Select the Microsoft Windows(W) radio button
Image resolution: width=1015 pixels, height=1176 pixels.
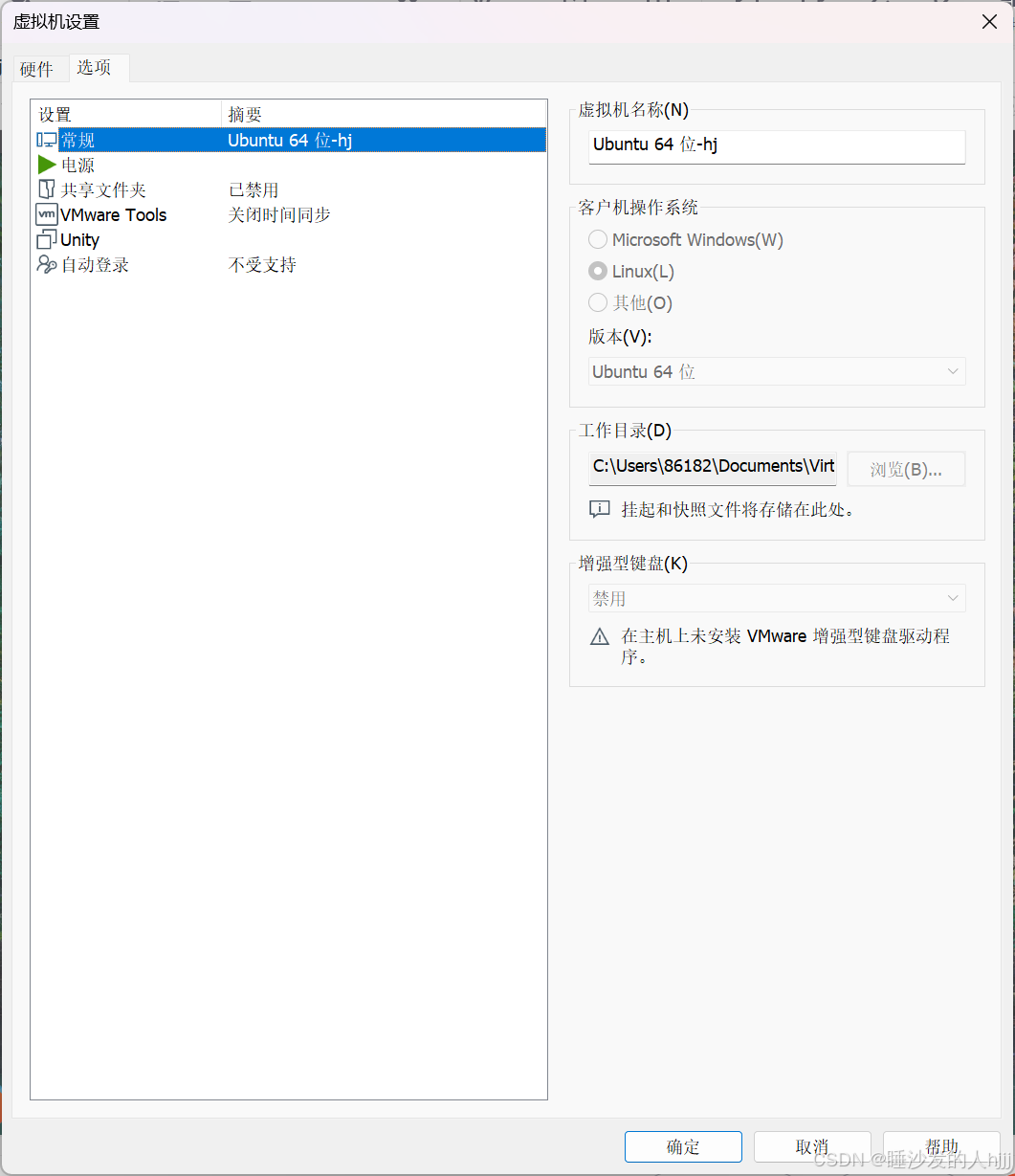pos(598,240)
